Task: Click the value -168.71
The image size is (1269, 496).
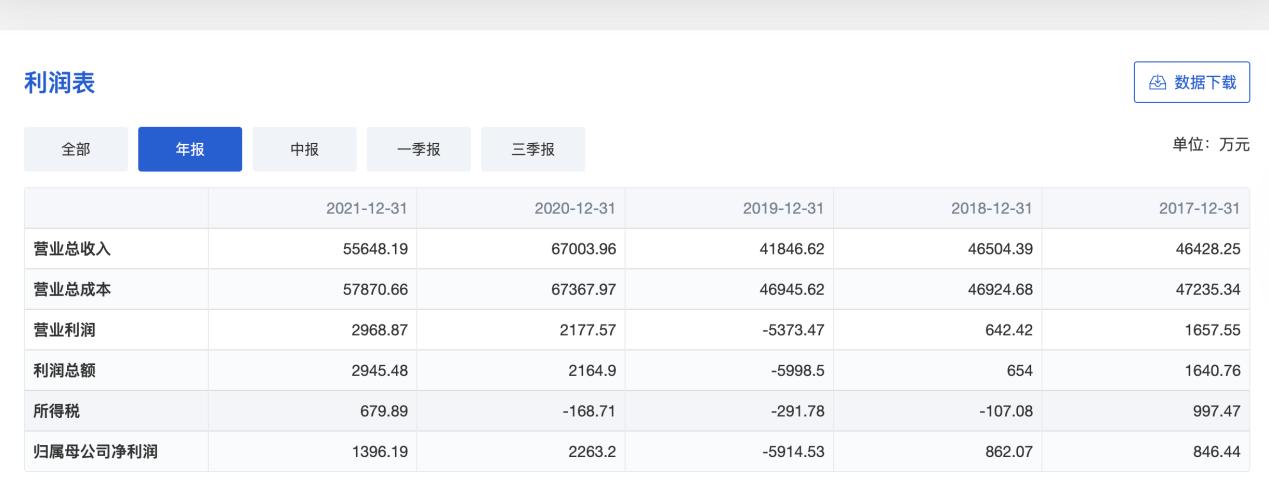Action: click(588, 411)
